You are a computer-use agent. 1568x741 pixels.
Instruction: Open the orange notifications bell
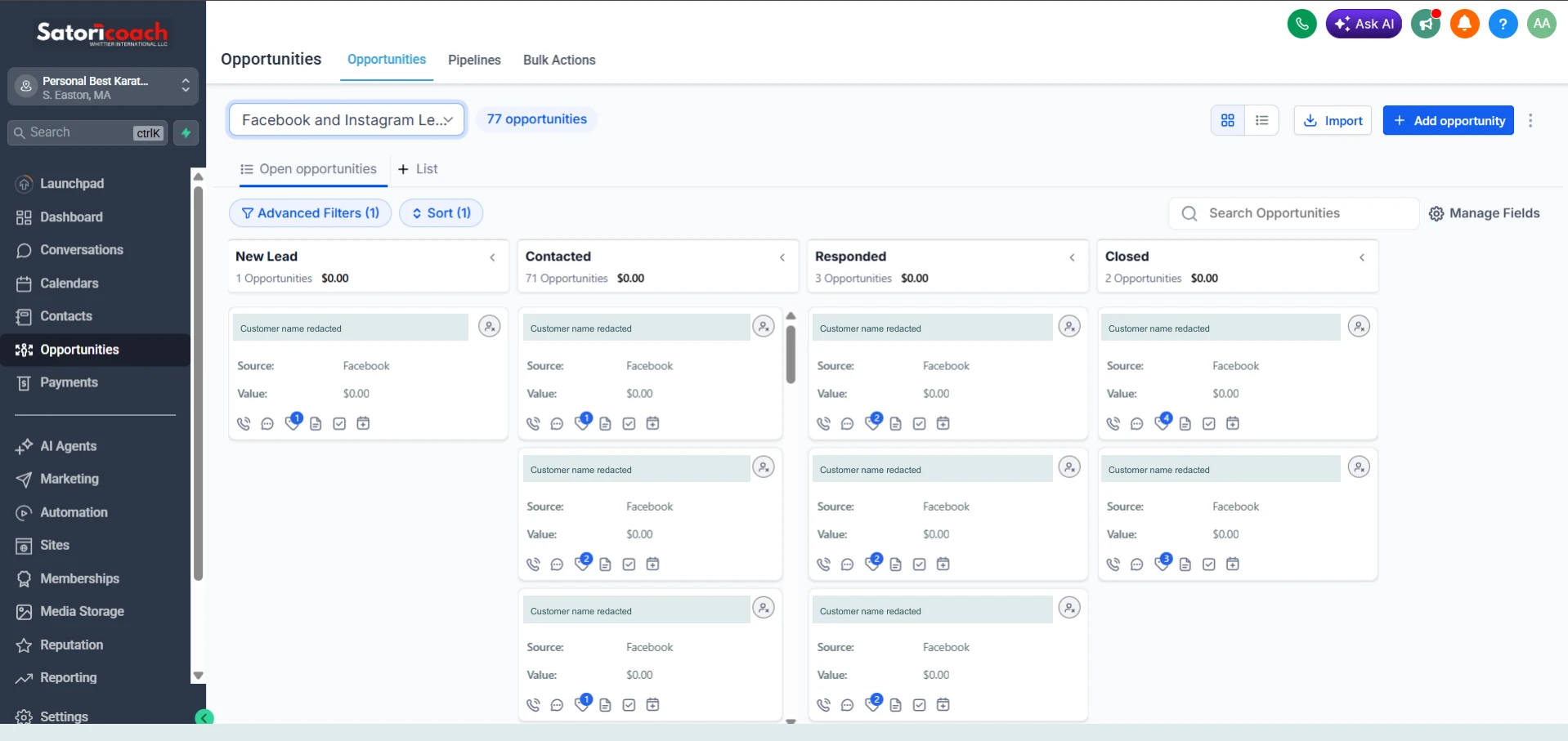1465,24
